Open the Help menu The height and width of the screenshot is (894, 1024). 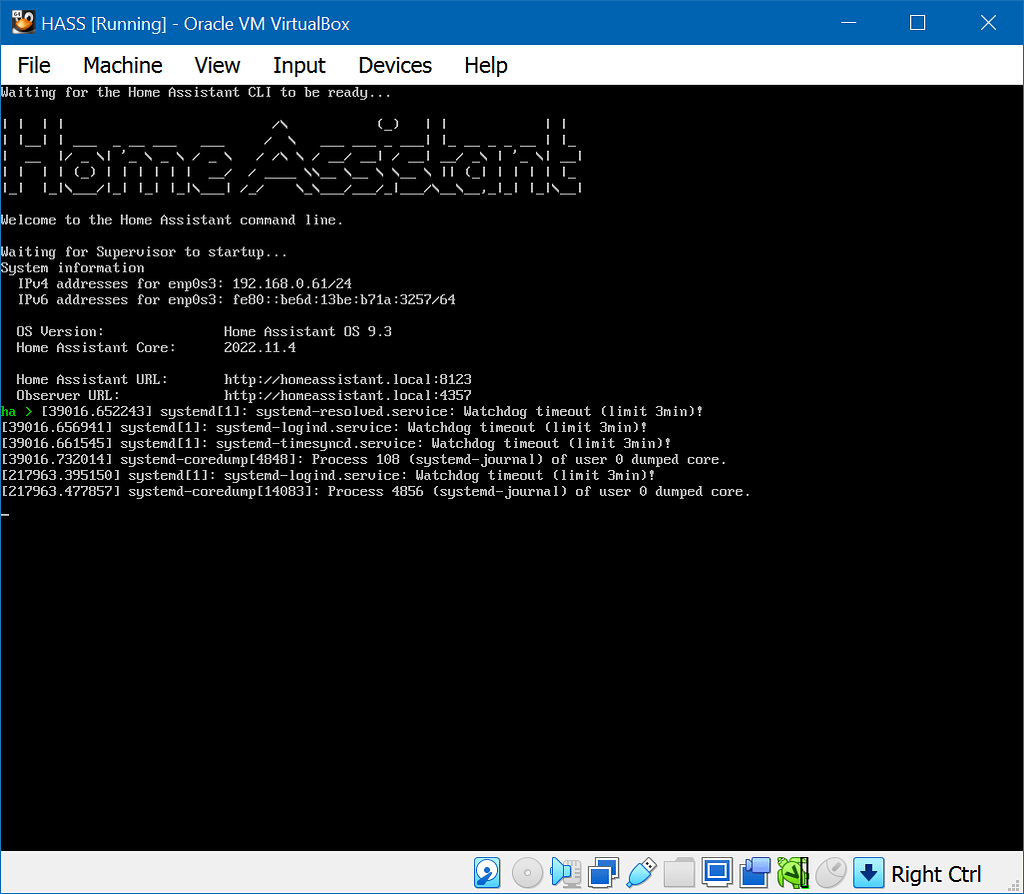pos(485,65)
